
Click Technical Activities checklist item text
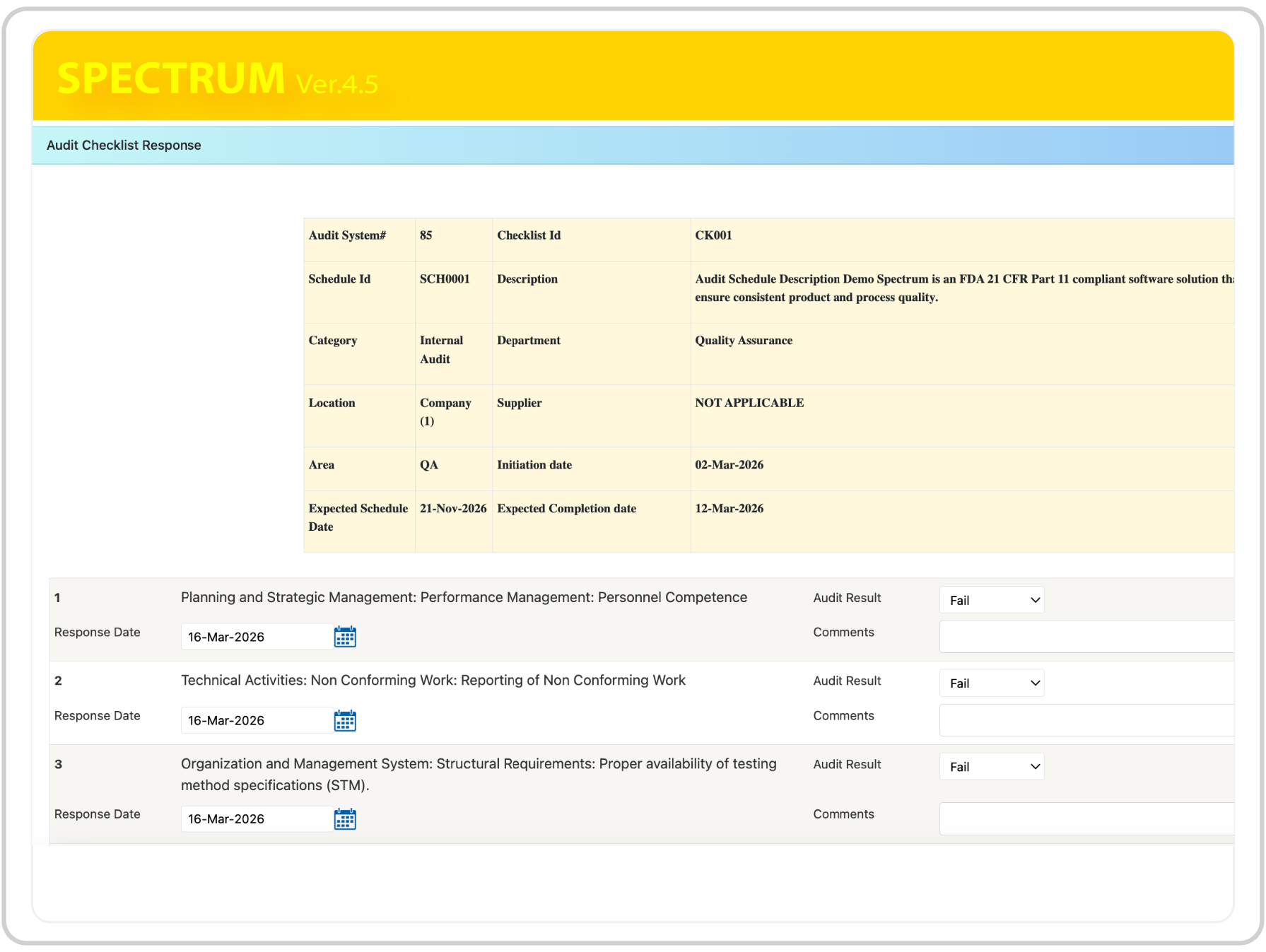pos(433,680)
